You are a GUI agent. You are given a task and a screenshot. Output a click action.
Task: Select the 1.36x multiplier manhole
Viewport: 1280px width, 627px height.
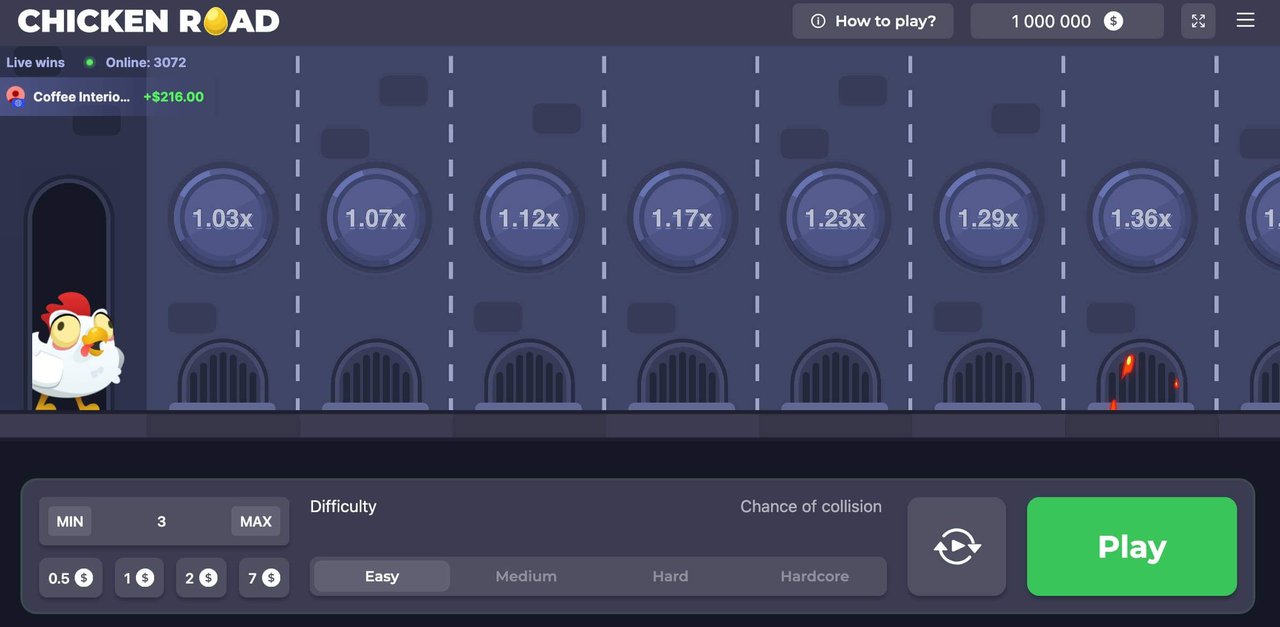click(1141, 218)
